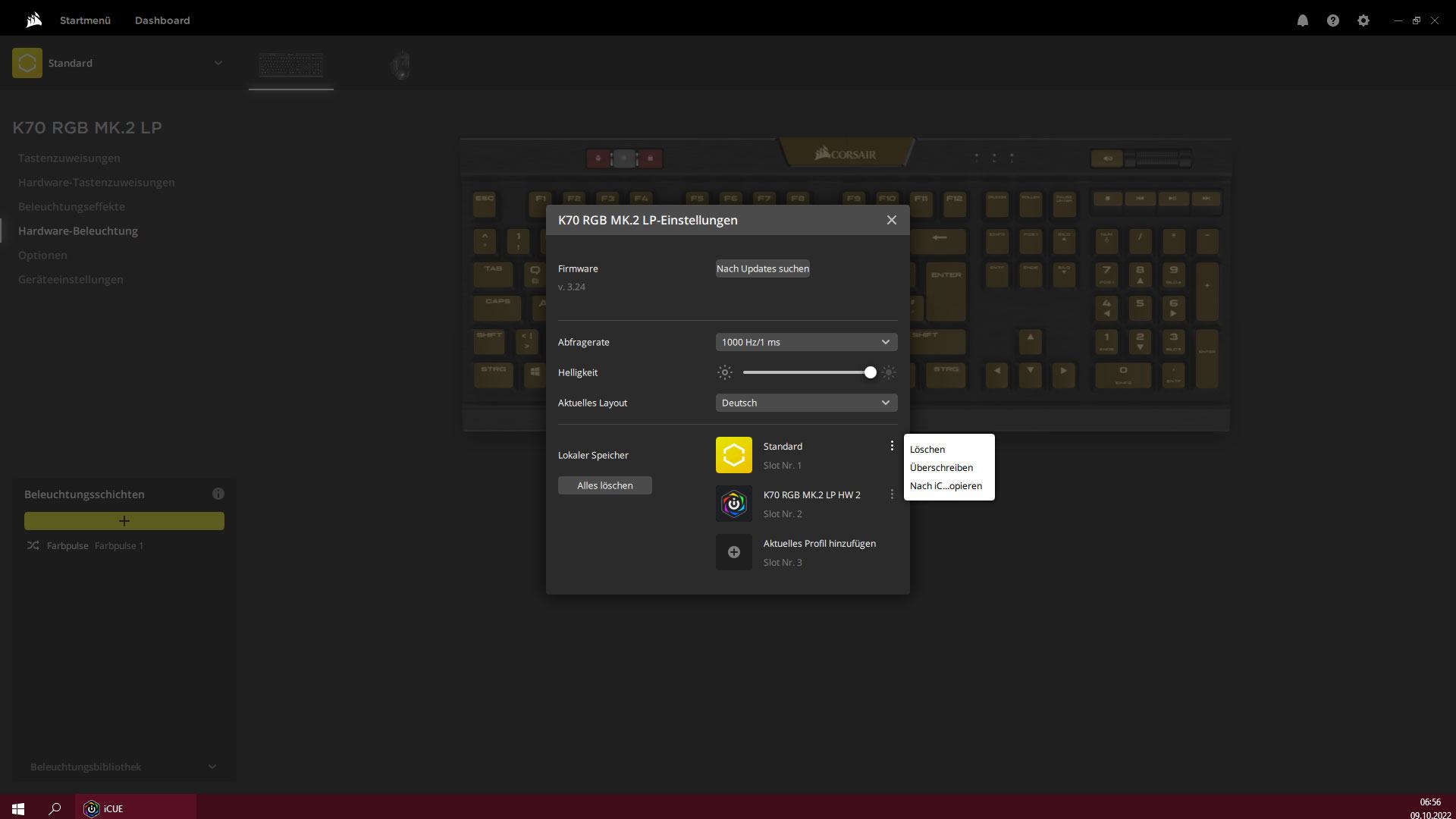Click the ESC key on keyboard preview
Screen dimensions: 1456x819
click(x=485, y=204)
